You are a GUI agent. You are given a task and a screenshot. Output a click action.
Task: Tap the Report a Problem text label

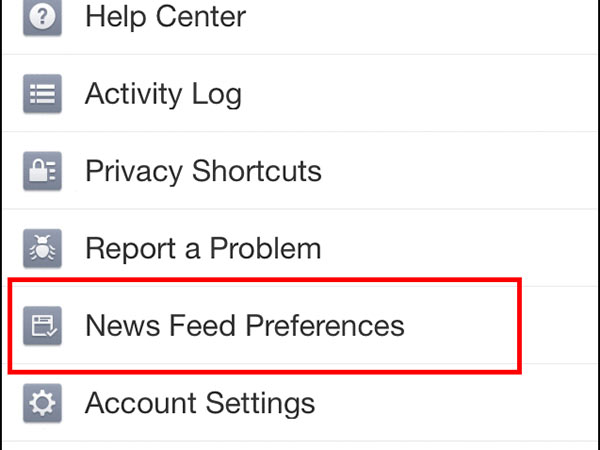tap(203, 249)
